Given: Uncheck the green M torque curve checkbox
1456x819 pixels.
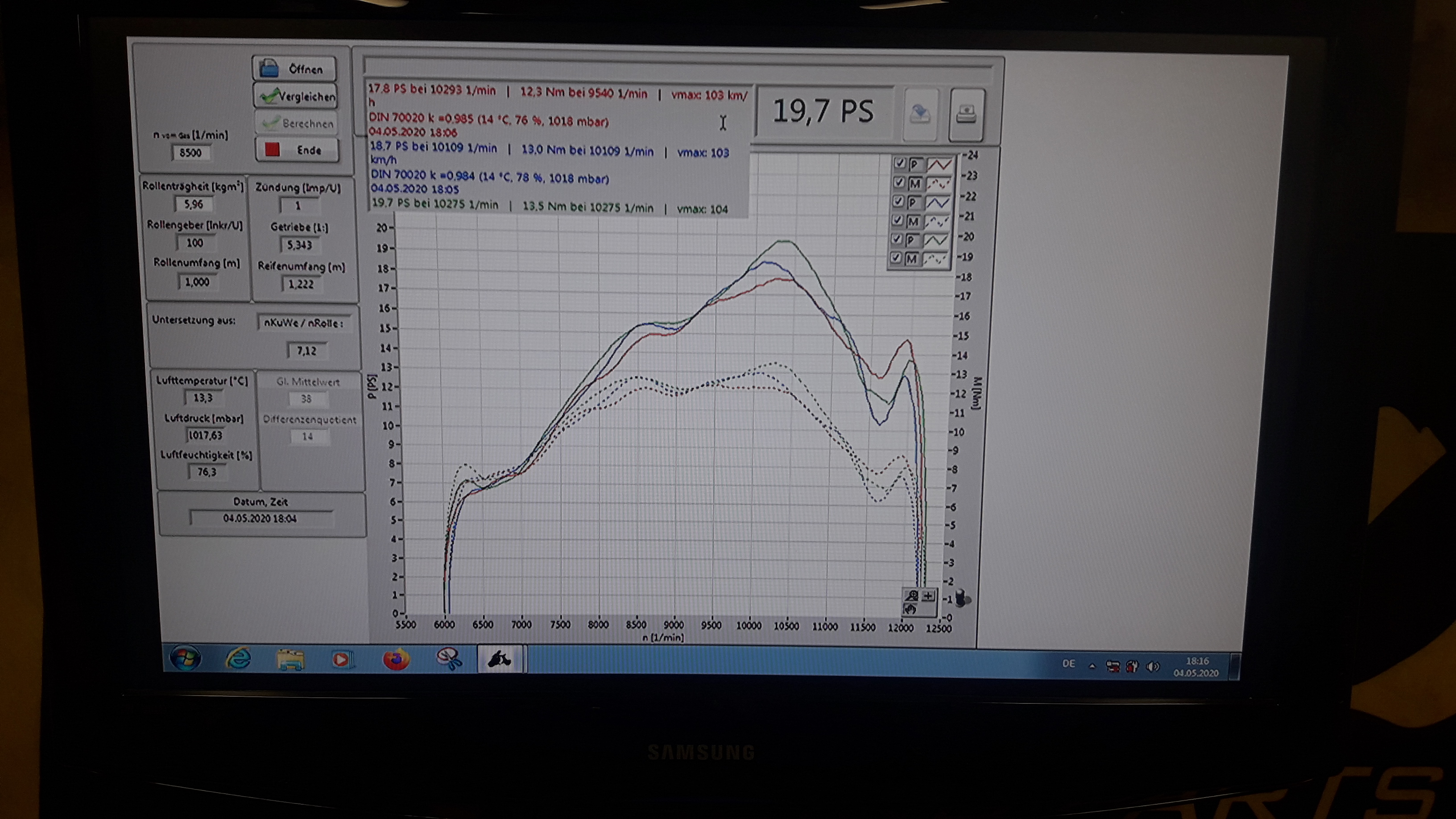Looking at the screenshot, I should coord(896,258).
